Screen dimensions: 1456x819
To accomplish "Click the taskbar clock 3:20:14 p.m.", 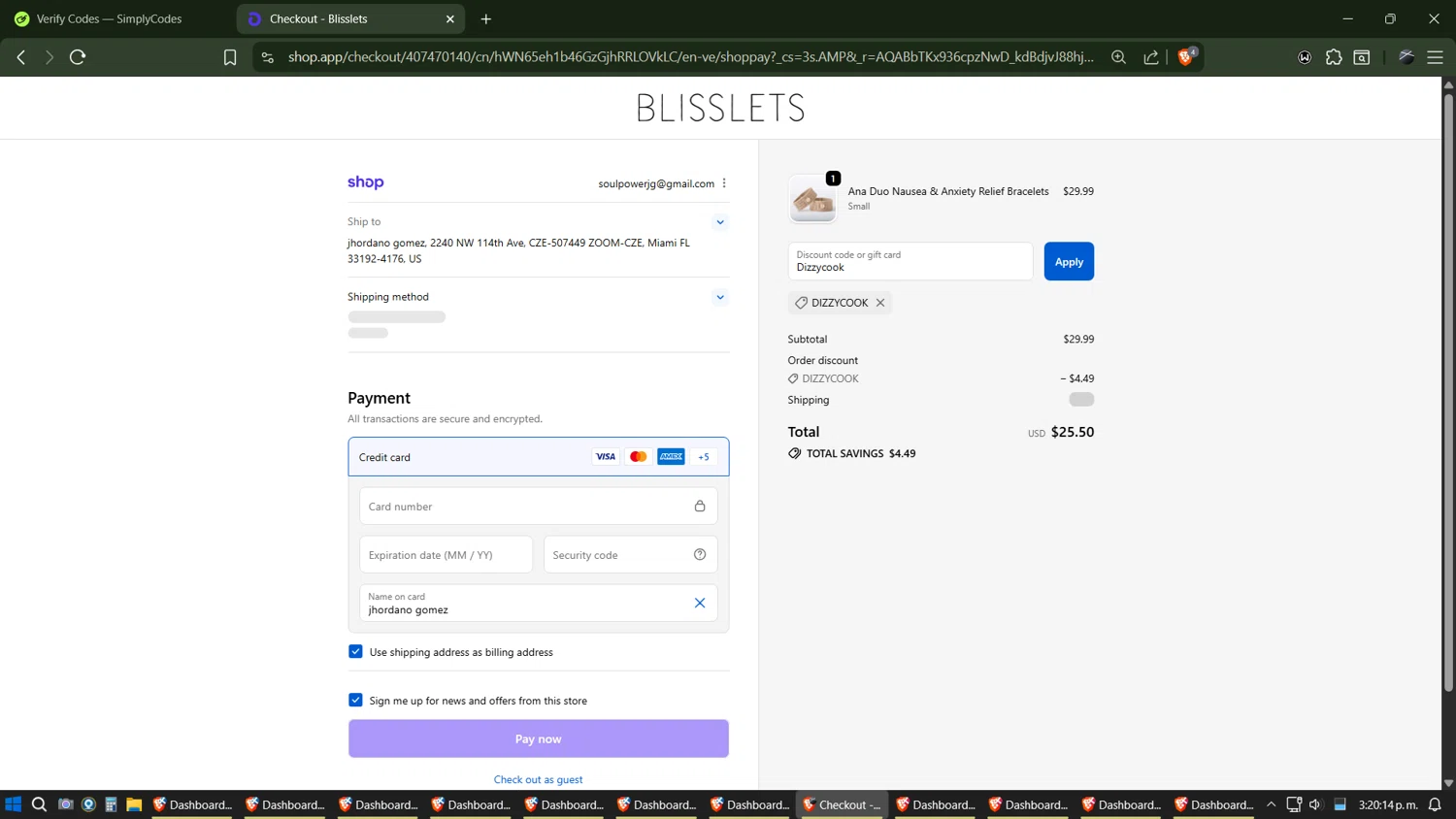I will click(x=1388, y=804).
